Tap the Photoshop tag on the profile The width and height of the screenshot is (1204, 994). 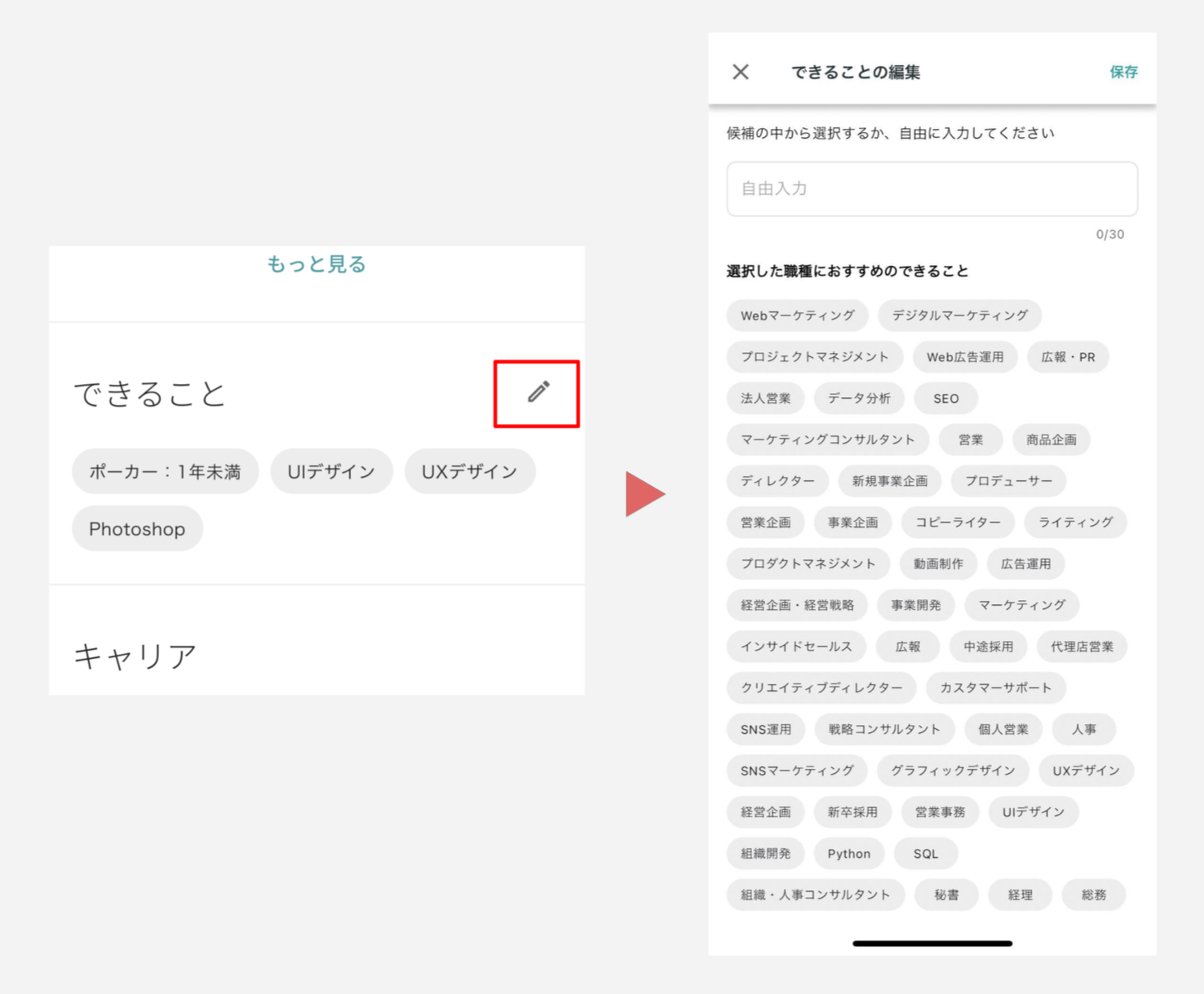(137, 528)
